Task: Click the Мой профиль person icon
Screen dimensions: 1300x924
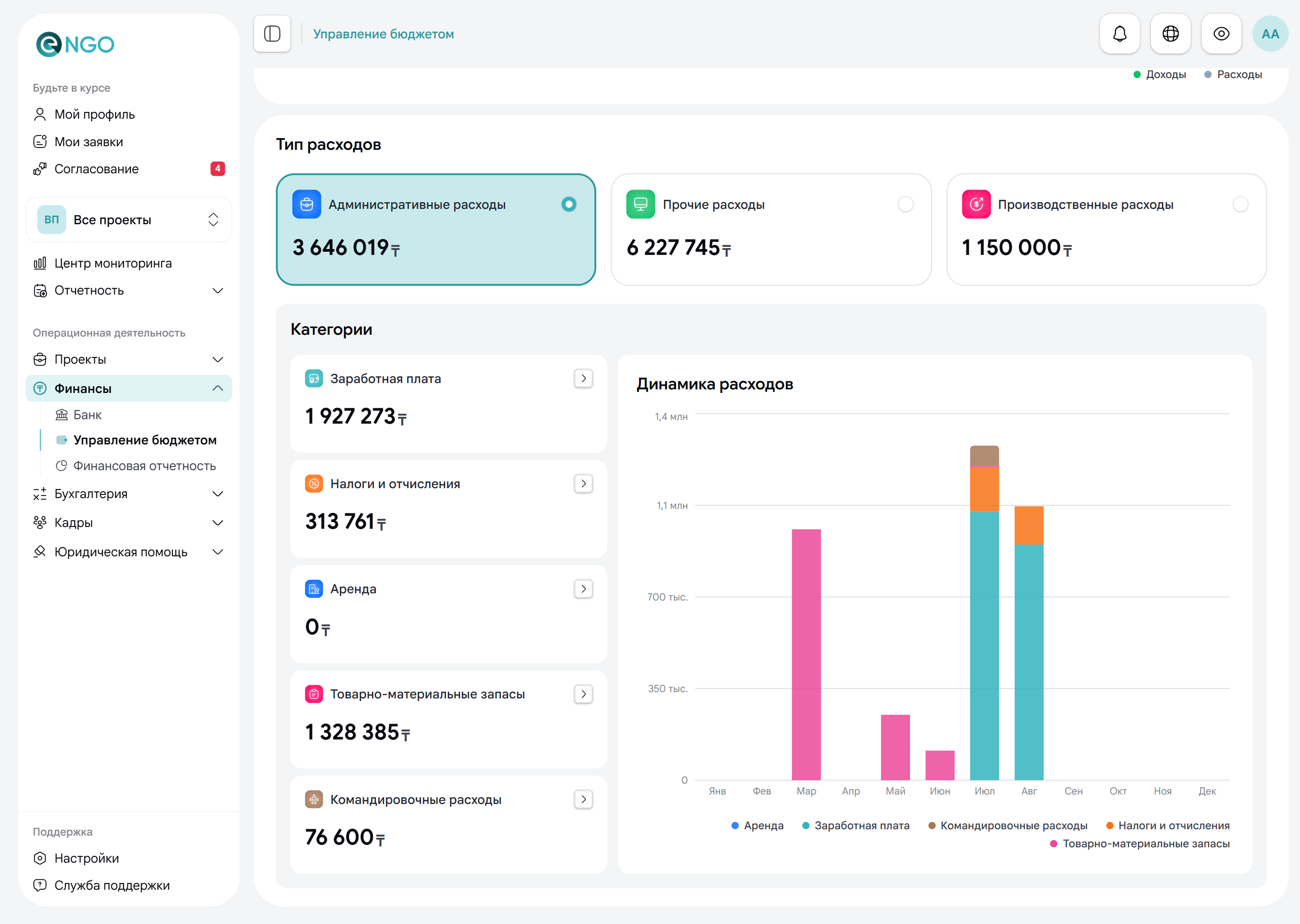Action: tap(40, 114)
